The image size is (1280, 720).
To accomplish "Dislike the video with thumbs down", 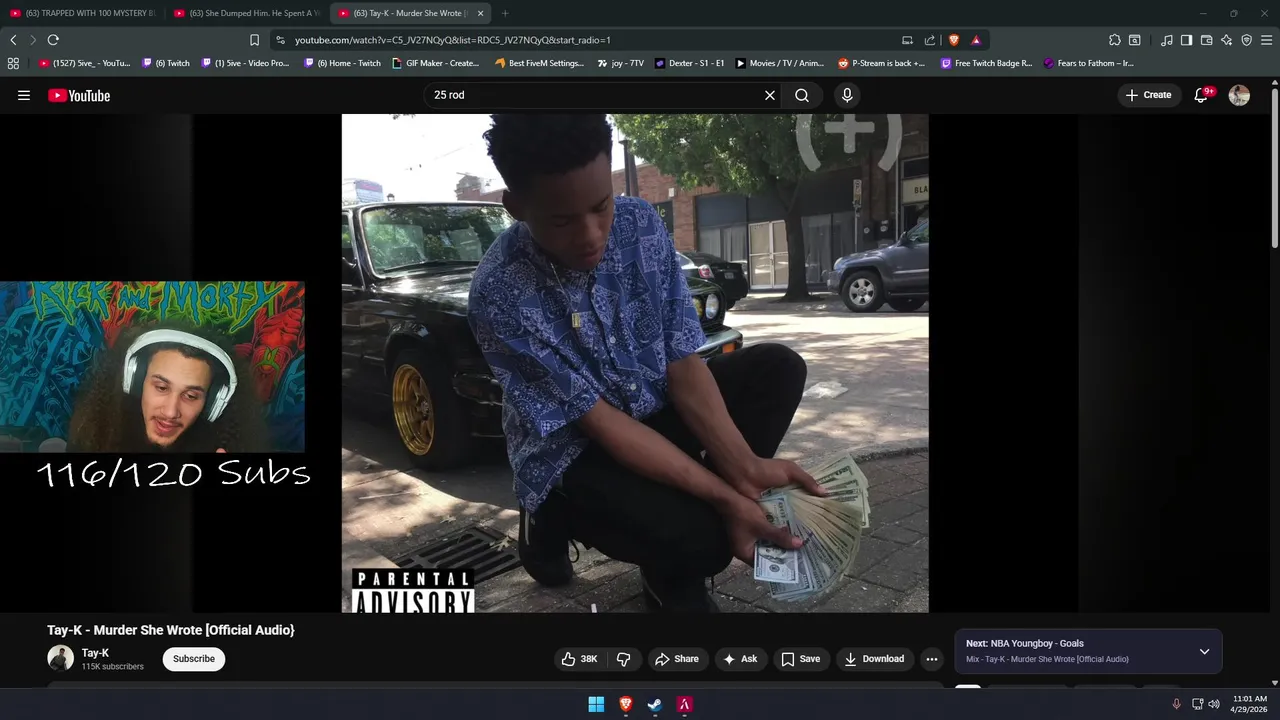I will pyautogui.click(x=623, y=659).
